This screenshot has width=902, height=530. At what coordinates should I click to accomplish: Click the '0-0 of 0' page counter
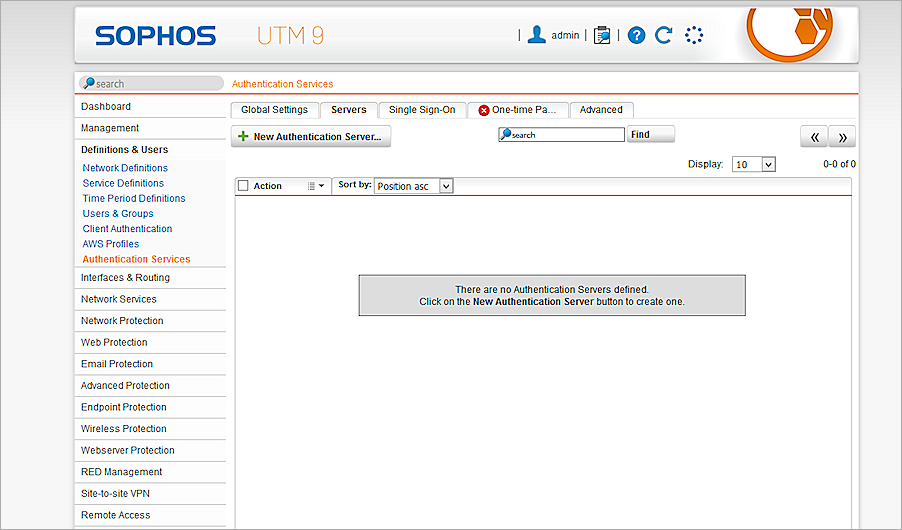[839, 164]
